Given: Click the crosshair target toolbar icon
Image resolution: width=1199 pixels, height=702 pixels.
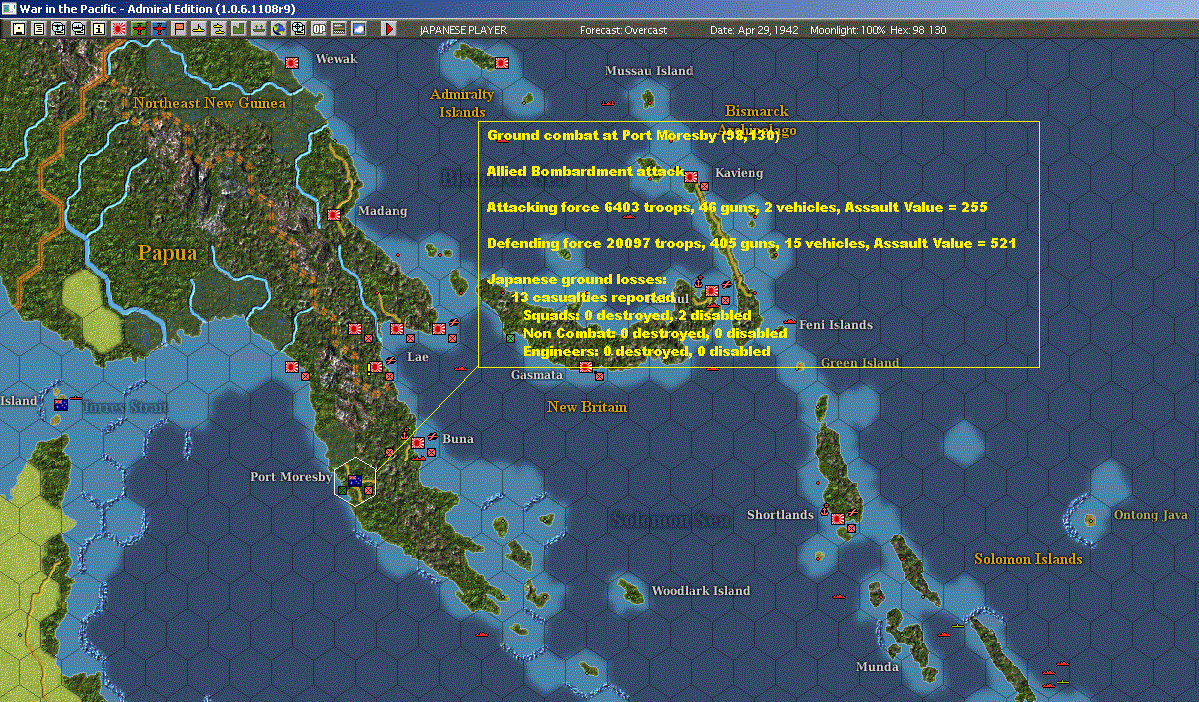Looking at the screenshot, I should (298, 29).
